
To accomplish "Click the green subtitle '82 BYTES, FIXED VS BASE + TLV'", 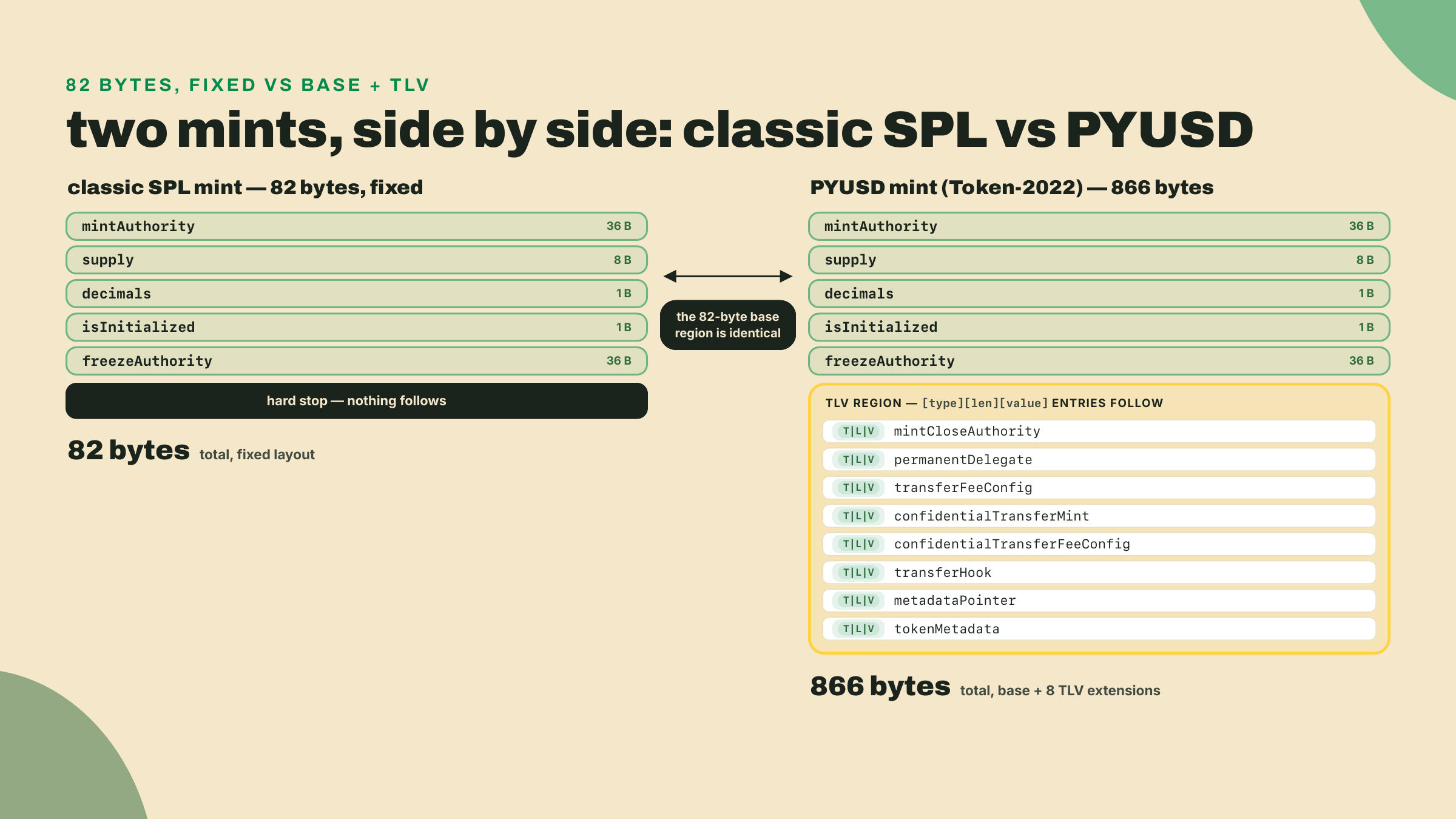I will (x=248, y=85).
